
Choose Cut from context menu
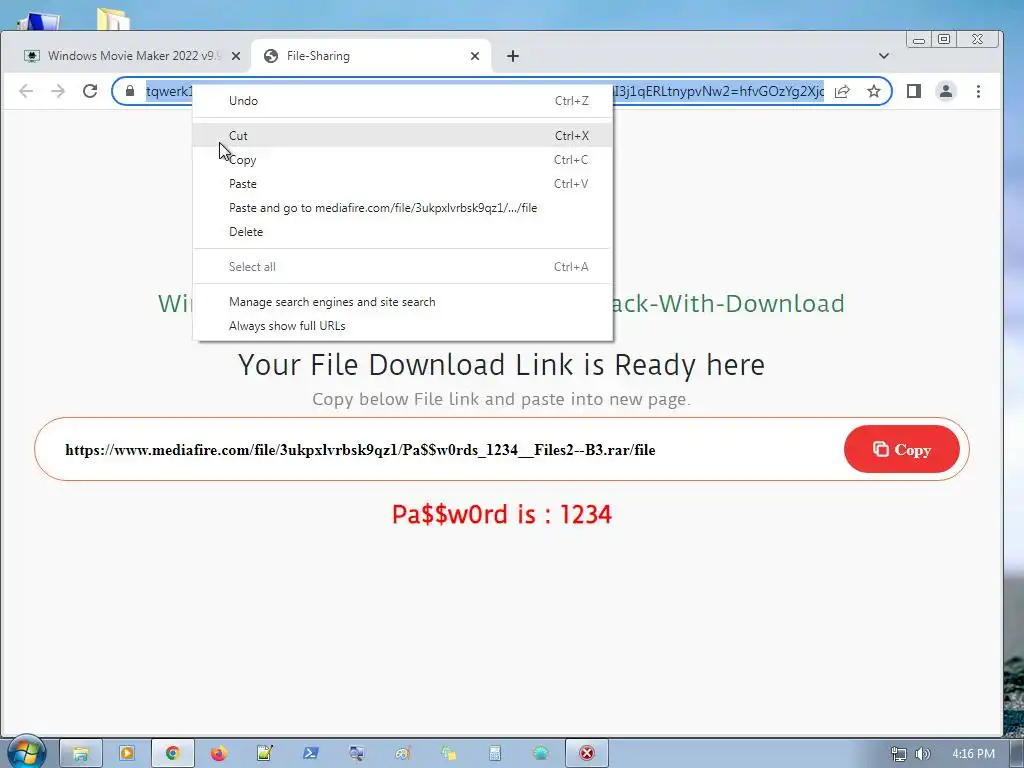click(403, 136)
